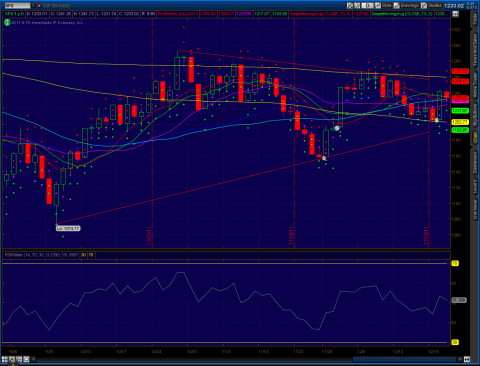Screen dimensions: 480x366
Task: Click the RSIWilder (14, 70, 30, CLOSE) study label
Action: (32, 255)
